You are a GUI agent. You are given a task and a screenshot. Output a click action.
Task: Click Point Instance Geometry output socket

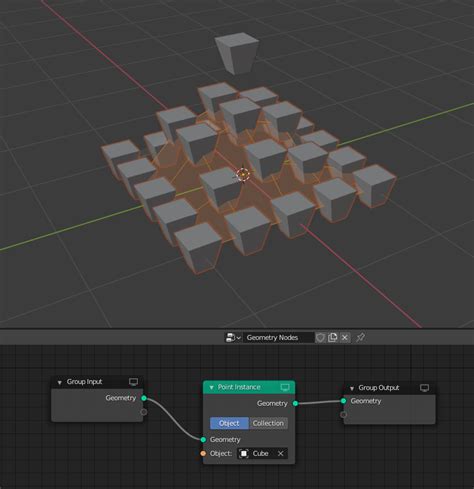[295, 404]
